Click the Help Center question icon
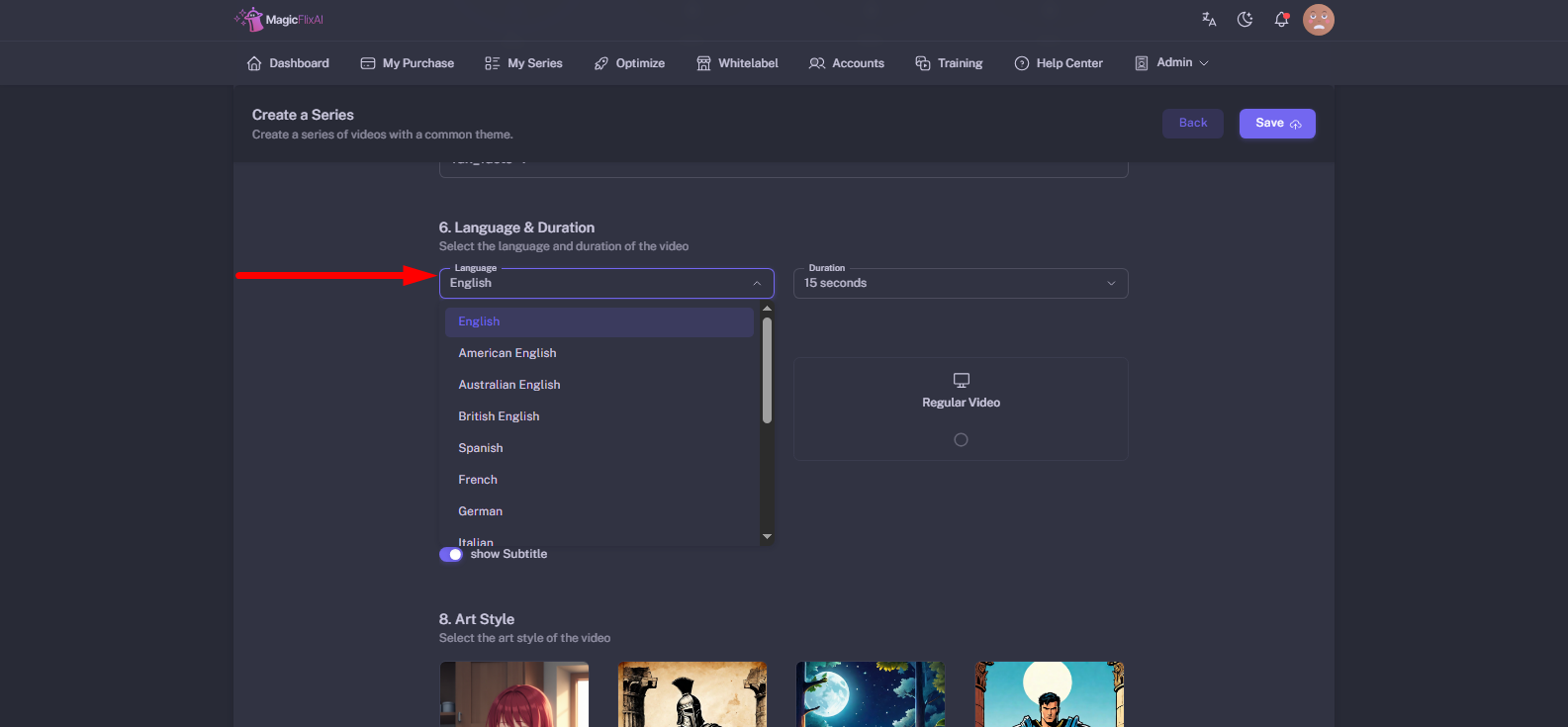Screen dimensions: 1568x727 pos(1022,63)
